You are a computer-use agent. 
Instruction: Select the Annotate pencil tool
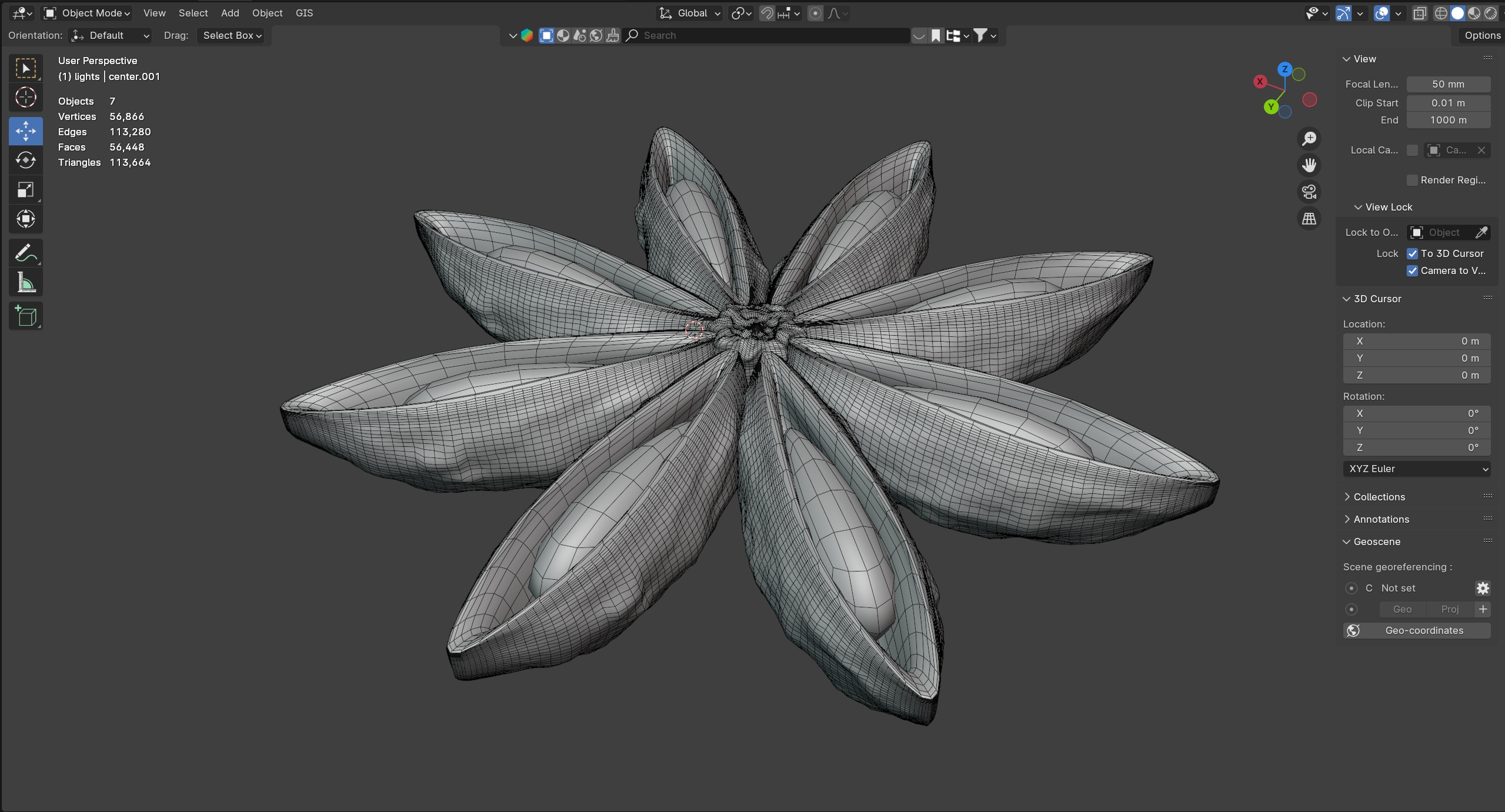coord(25,253)
